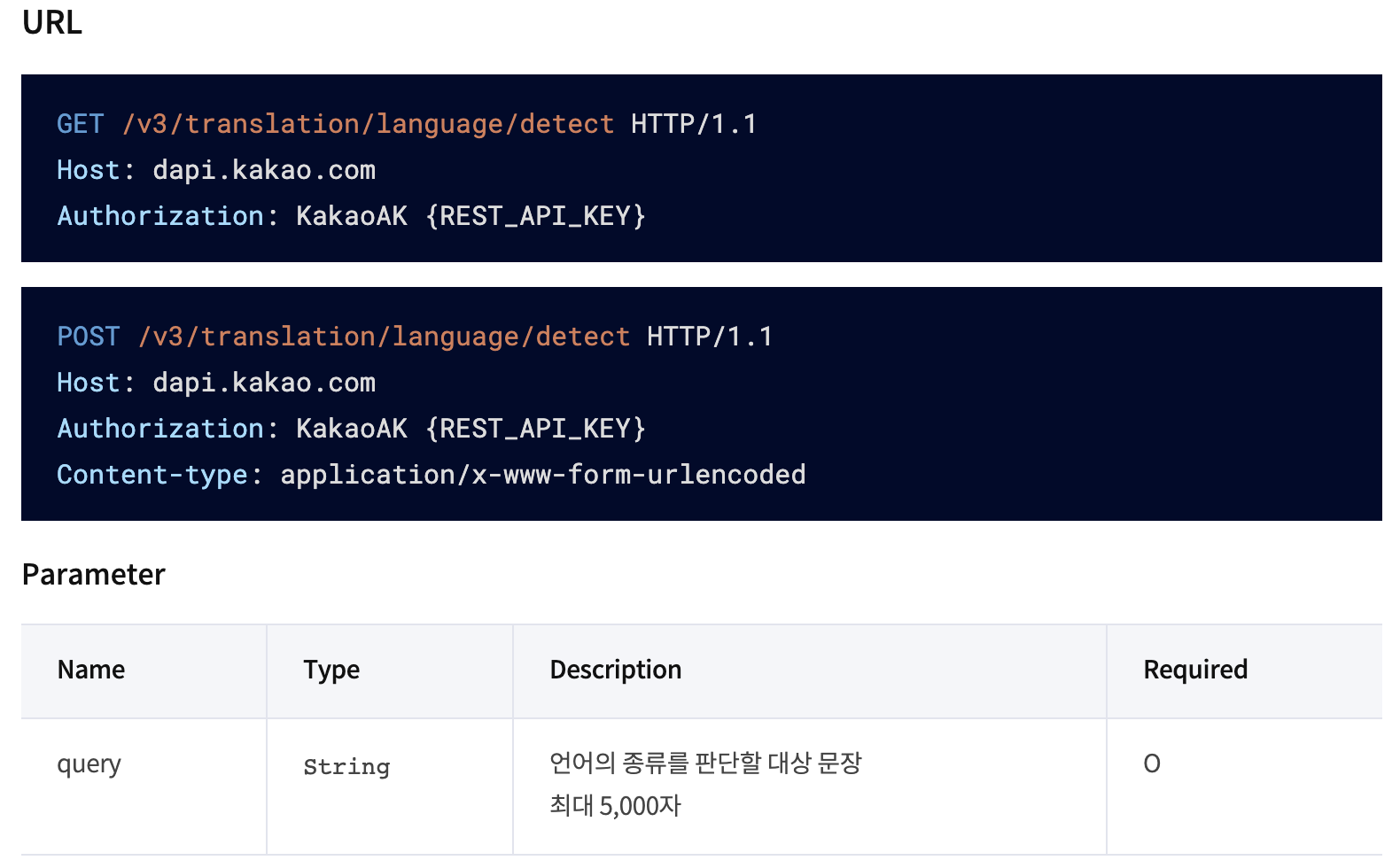Image resolution: width=1400 pixels, height=868 pixels.
Task: Click {REST_API_KEY} in the GET code block
Action: point(535,216)
